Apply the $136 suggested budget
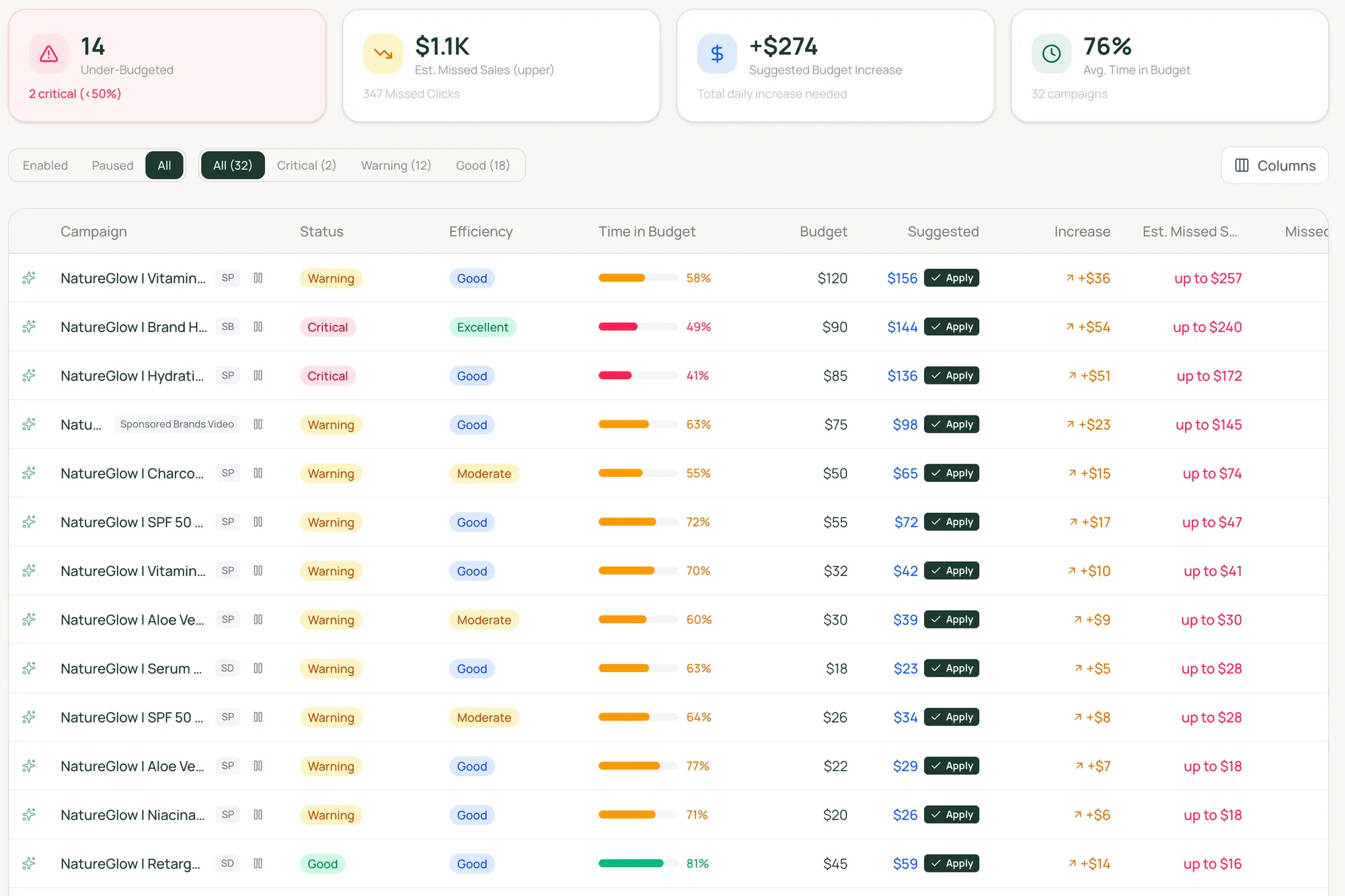Viewport: 1345px width, 896px height. pyautogui.click(x=952, y=375)
